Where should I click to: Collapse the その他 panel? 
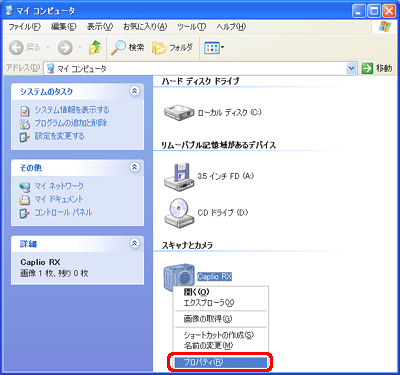coord(135,167)
